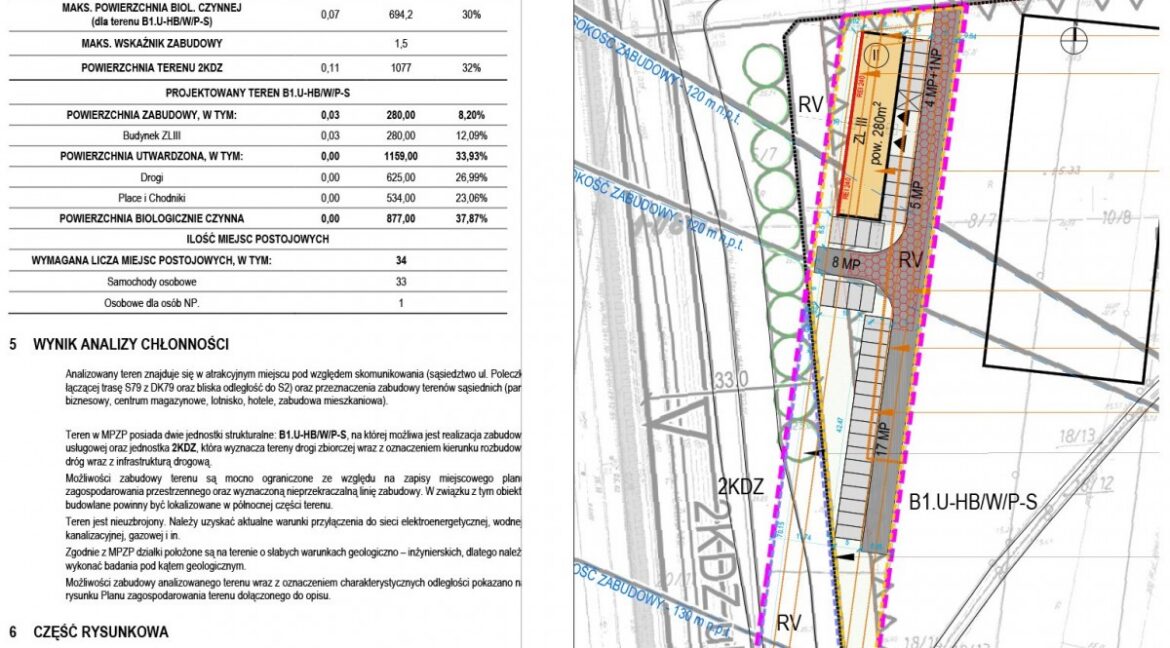1170x648 pixels.
Task: Open the heading CZĘŚĆ RYSUNKOWA
Action: tap(100, 632)
